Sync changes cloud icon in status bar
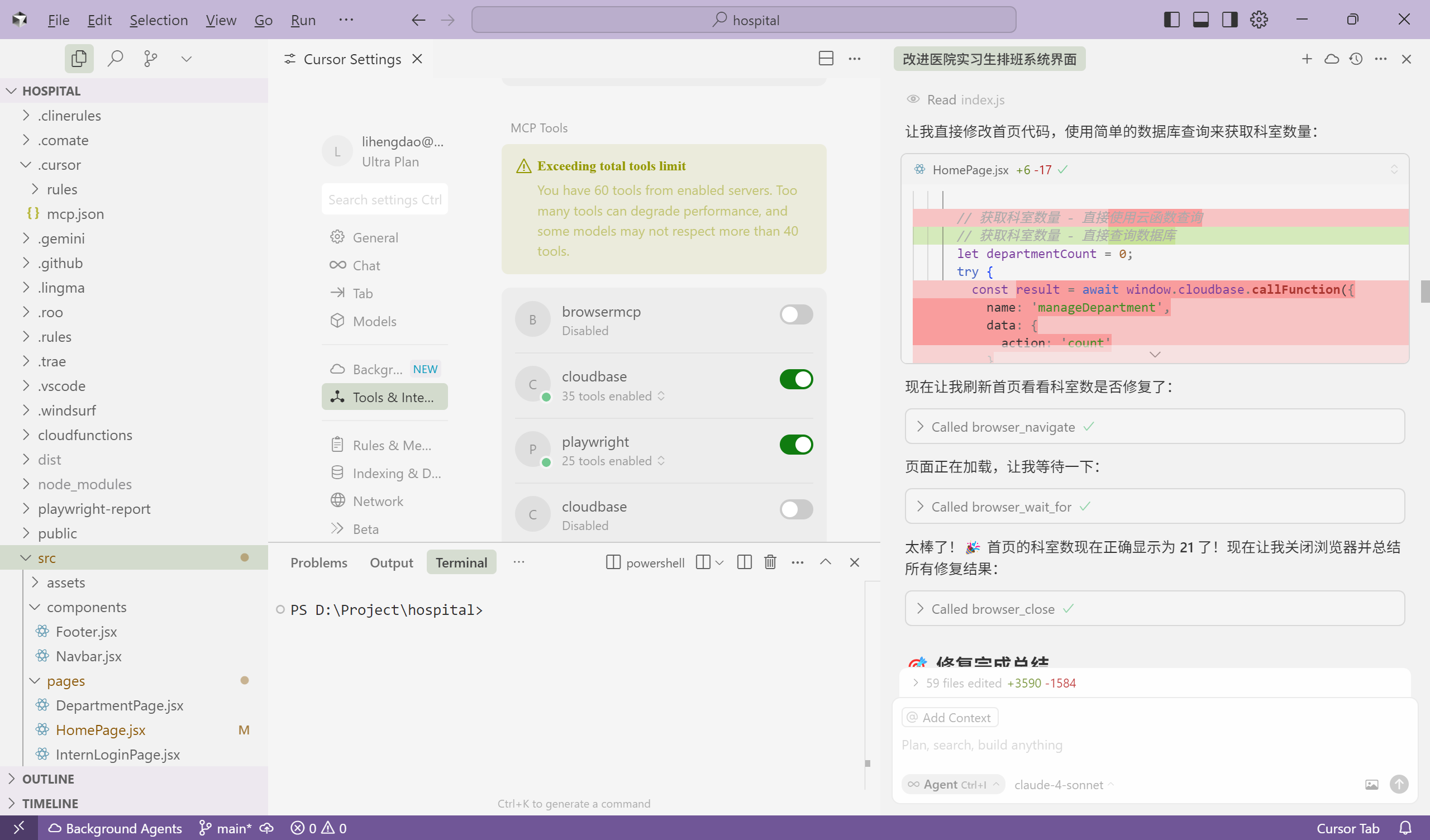Image resolution: width=1430 pixels, height=840 pixels. [x=266, y=828]
